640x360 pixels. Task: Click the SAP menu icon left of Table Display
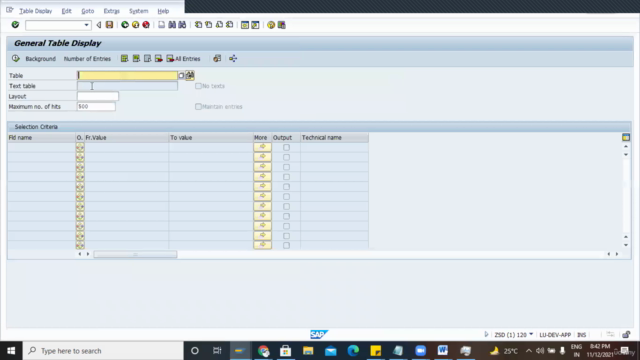coord(10,10)
